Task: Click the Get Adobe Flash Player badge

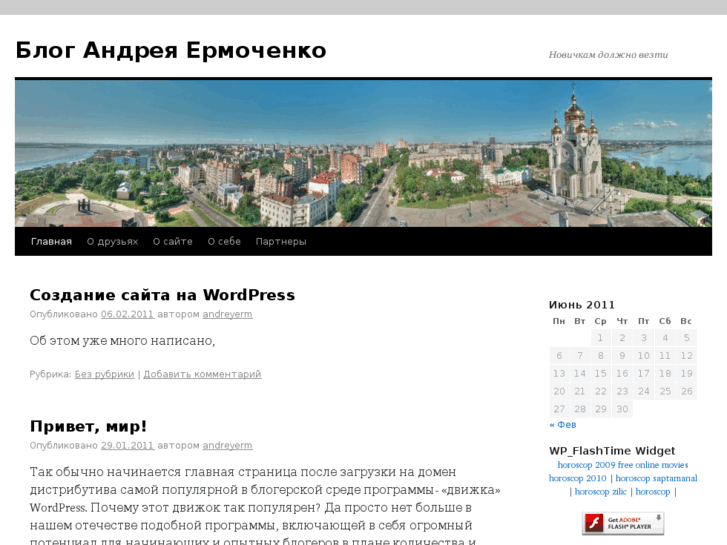Action: pos(623,523)
